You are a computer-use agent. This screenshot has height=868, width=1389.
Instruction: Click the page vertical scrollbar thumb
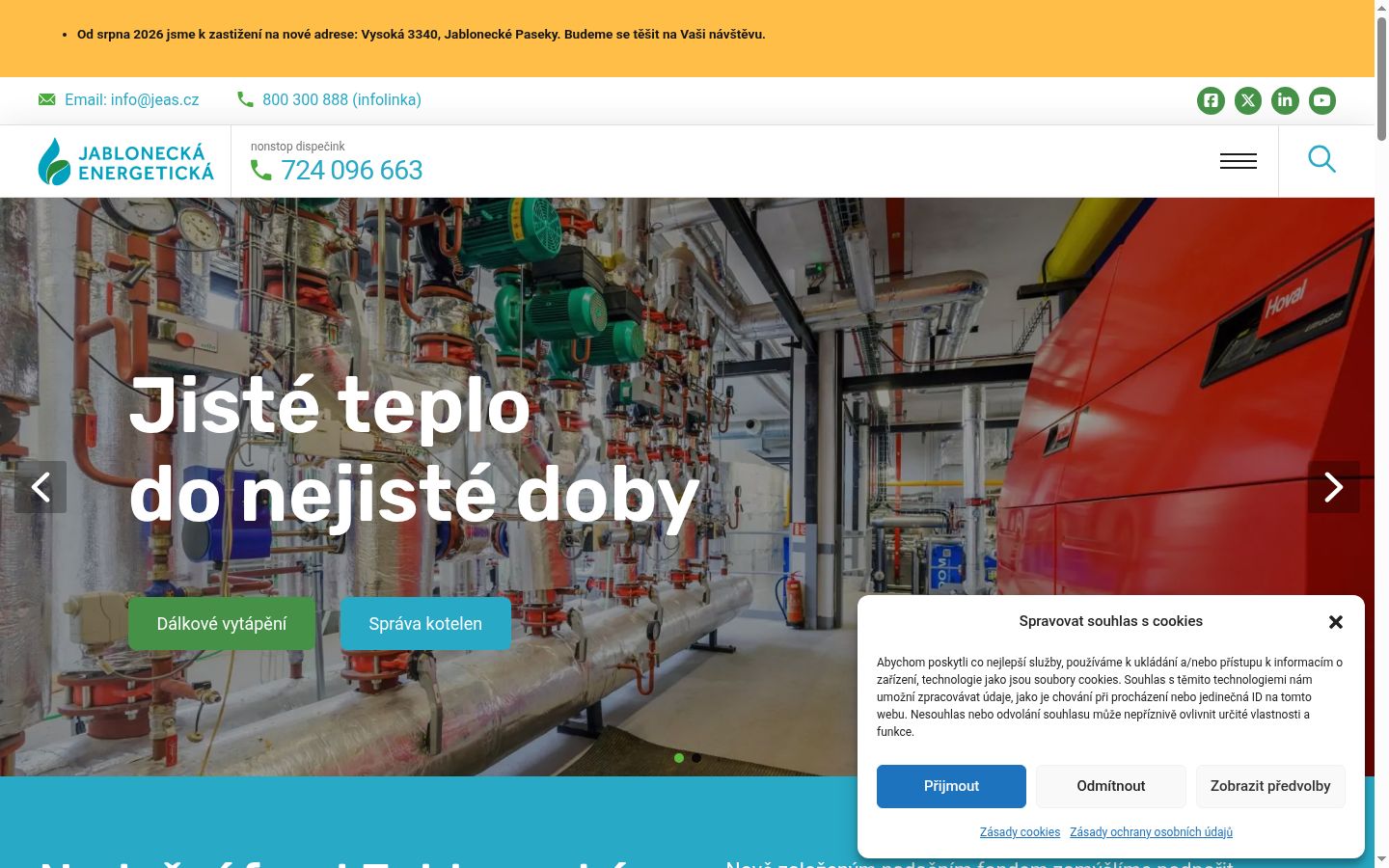point(1381,77)
